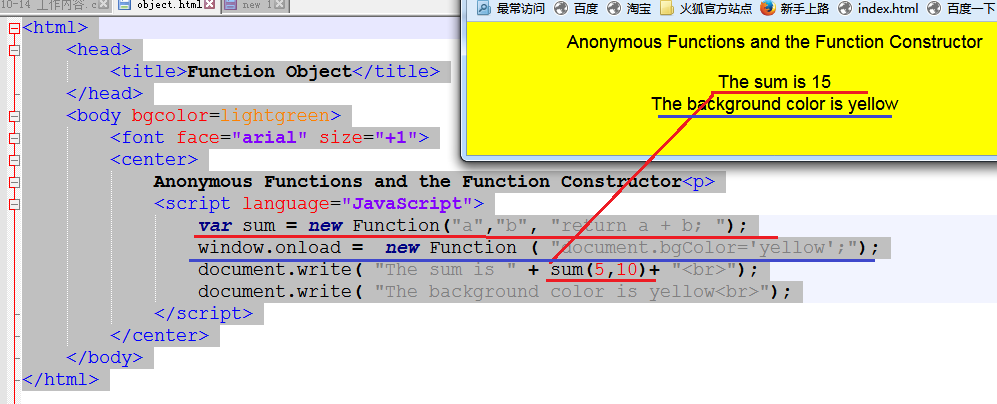Click the folder icon beside 火狐官方站点
Viewport: 997px width, 404px height.
click(x=667, y=8)
